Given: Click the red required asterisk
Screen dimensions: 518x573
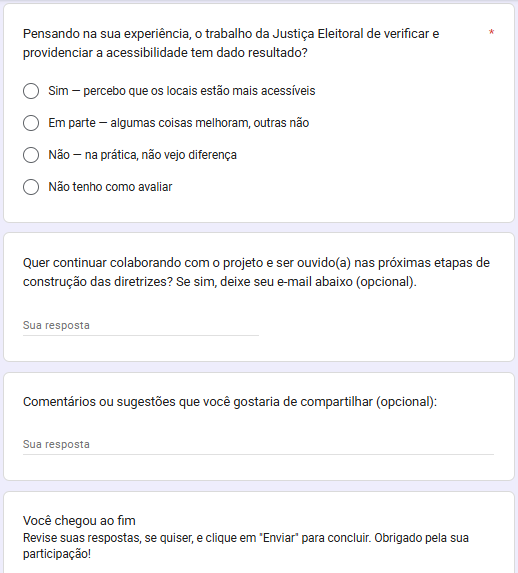Looking at the screenshot, I should pyautogui.click(x=491, y=33).
